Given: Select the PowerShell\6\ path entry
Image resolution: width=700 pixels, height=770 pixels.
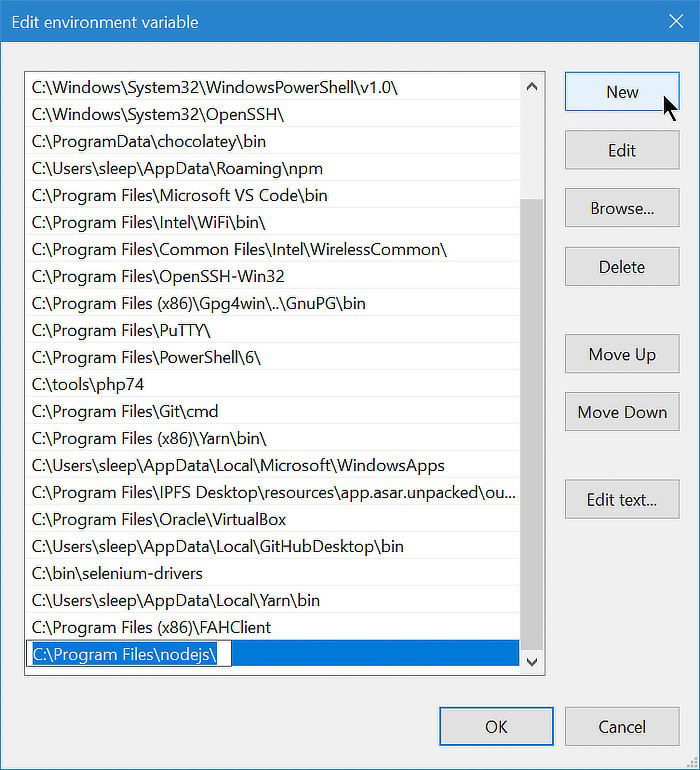Looking at the screenshot, I should (x=273, y=358).
